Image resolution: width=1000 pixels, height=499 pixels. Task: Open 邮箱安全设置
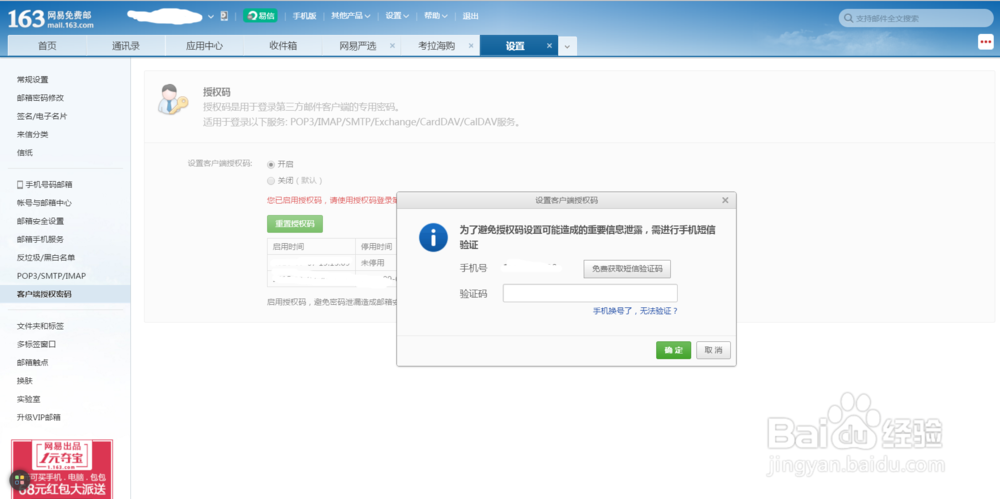click(40, 221)
